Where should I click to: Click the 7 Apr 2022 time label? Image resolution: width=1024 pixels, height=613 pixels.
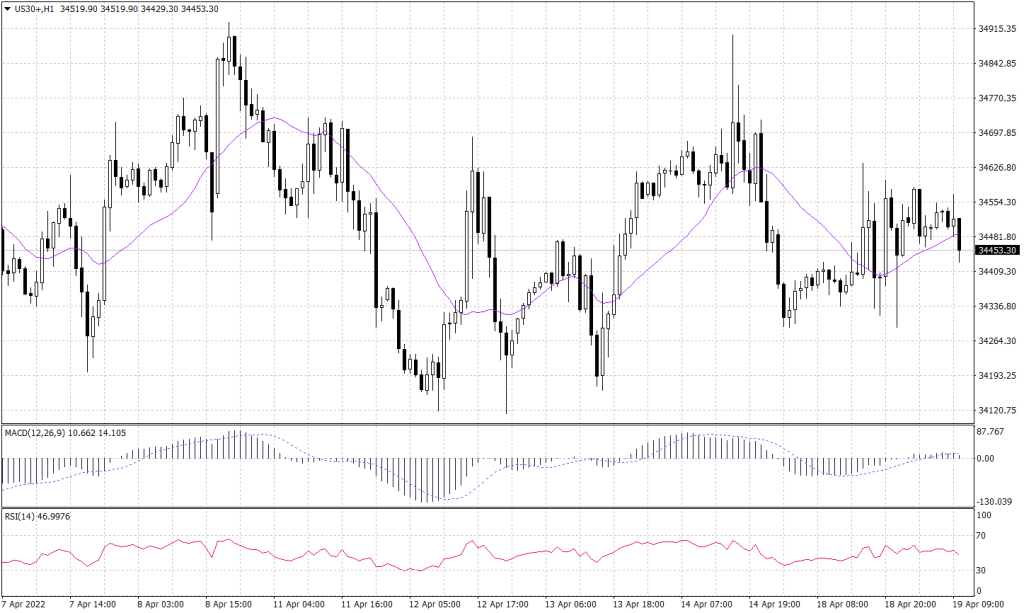[24, 605]
